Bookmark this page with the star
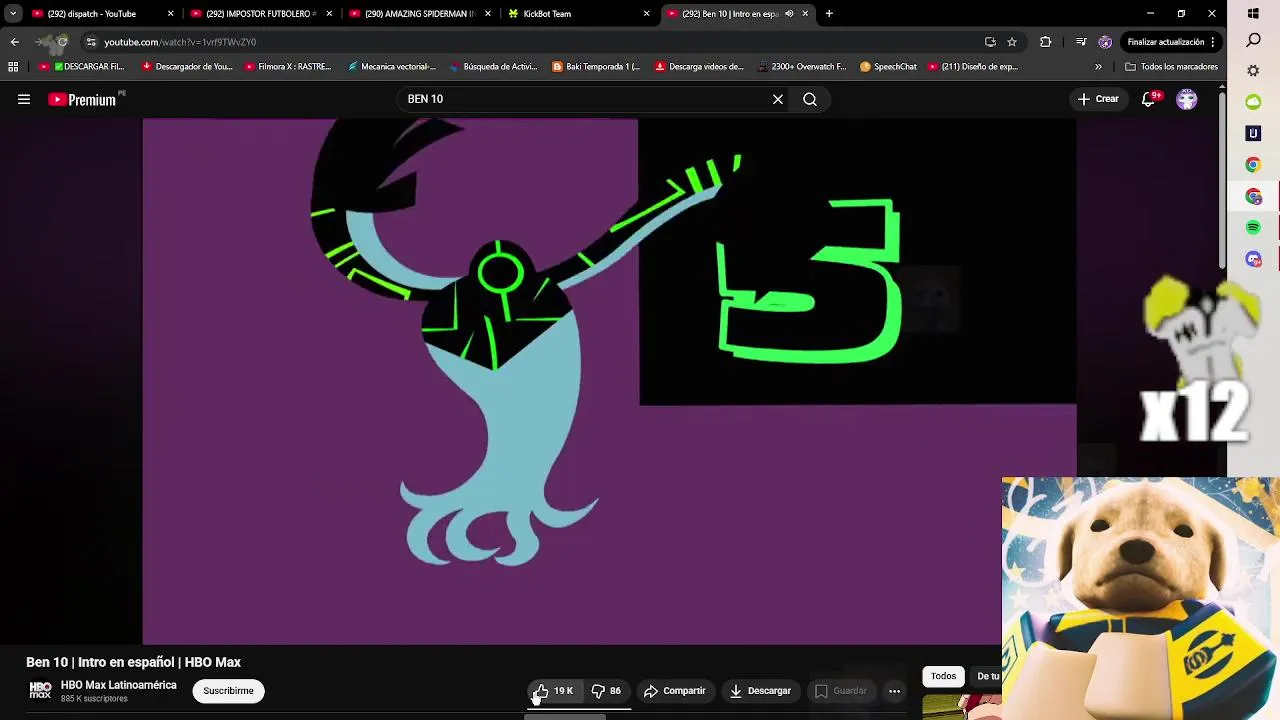1280x720 pixels. pos(1012,42)
